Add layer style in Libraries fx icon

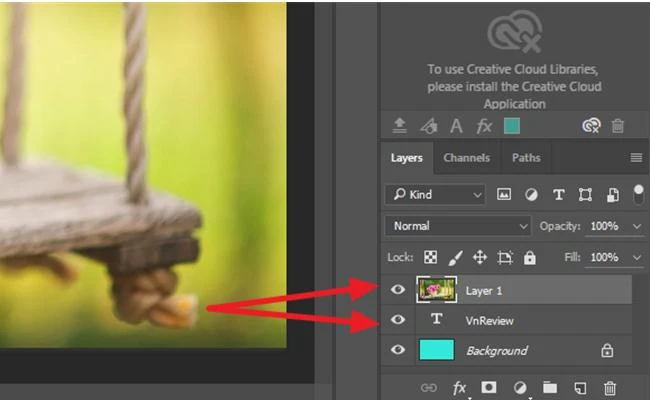coord(484,126)
